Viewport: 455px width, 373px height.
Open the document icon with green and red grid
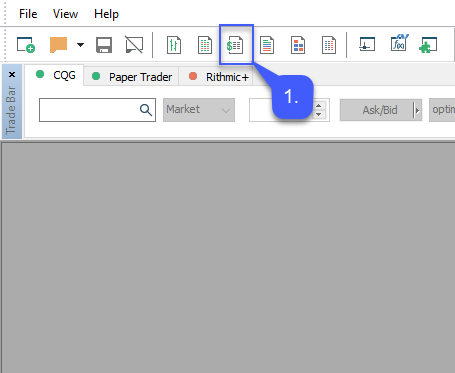point(205,45)
